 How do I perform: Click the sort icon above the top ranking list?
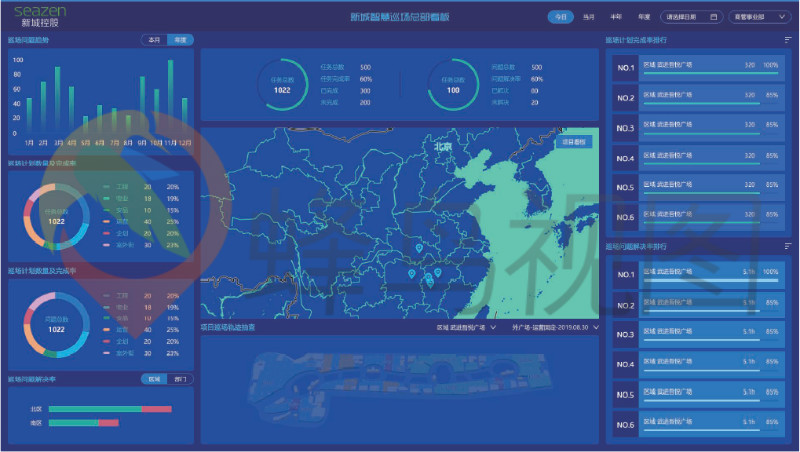(x=788, y=40)
